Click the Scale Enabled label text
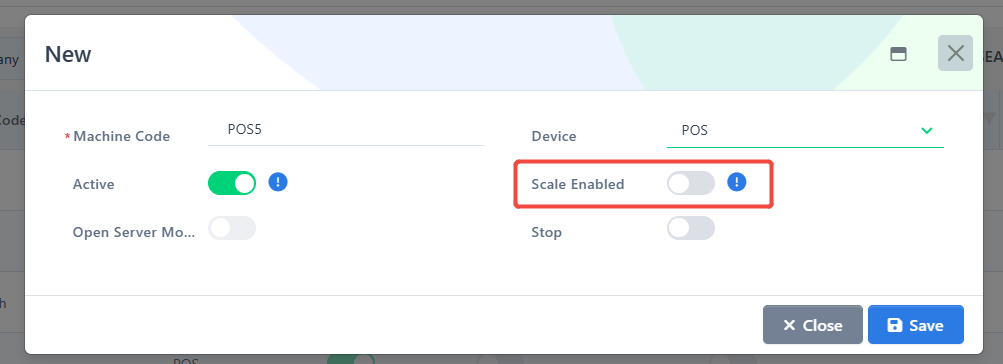Viewport: 1003px width, 364px height. [578, 184]
